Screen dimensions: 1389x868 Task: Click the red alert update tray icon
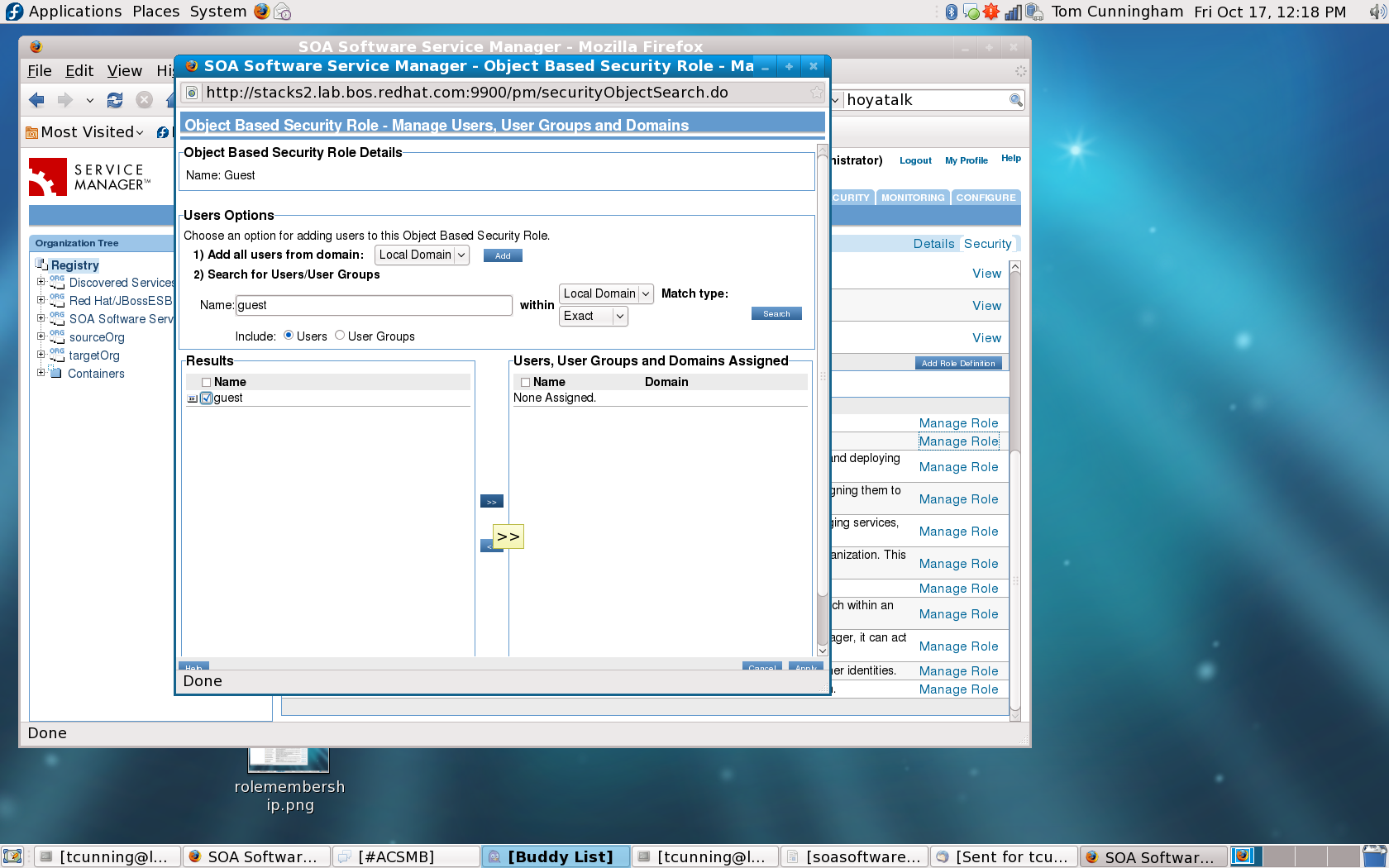(x=991, y=12)
